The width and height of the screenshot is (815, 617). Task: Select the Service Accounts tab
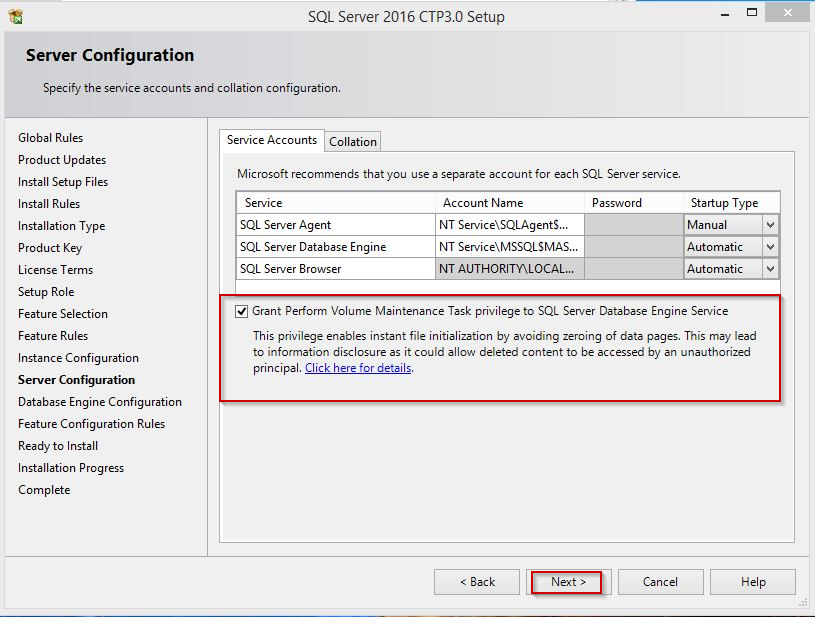(x=272, y=140)
